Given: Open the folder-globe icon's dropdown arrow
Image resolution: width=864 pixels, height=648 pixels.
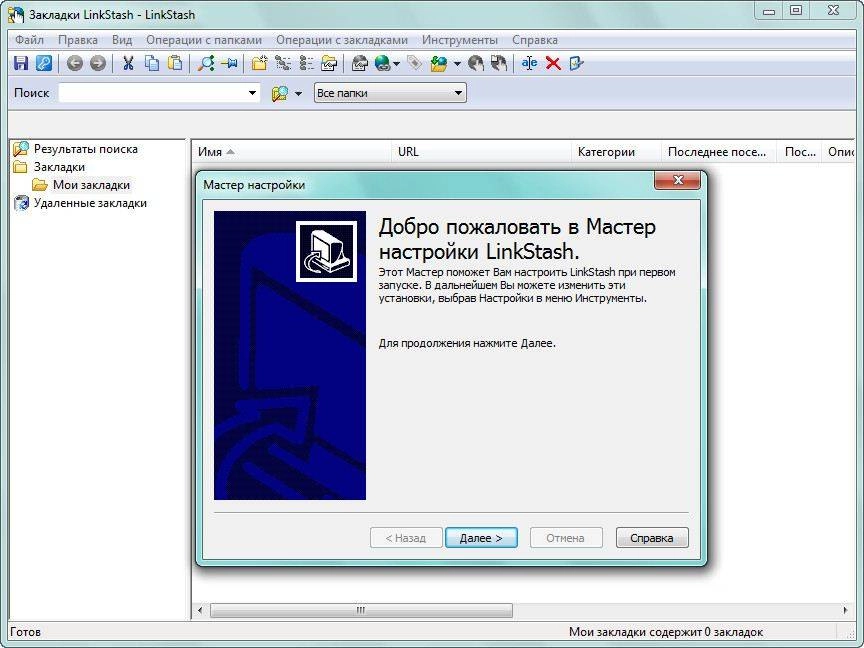Looking at the screenshot, I should click(457, 64).
